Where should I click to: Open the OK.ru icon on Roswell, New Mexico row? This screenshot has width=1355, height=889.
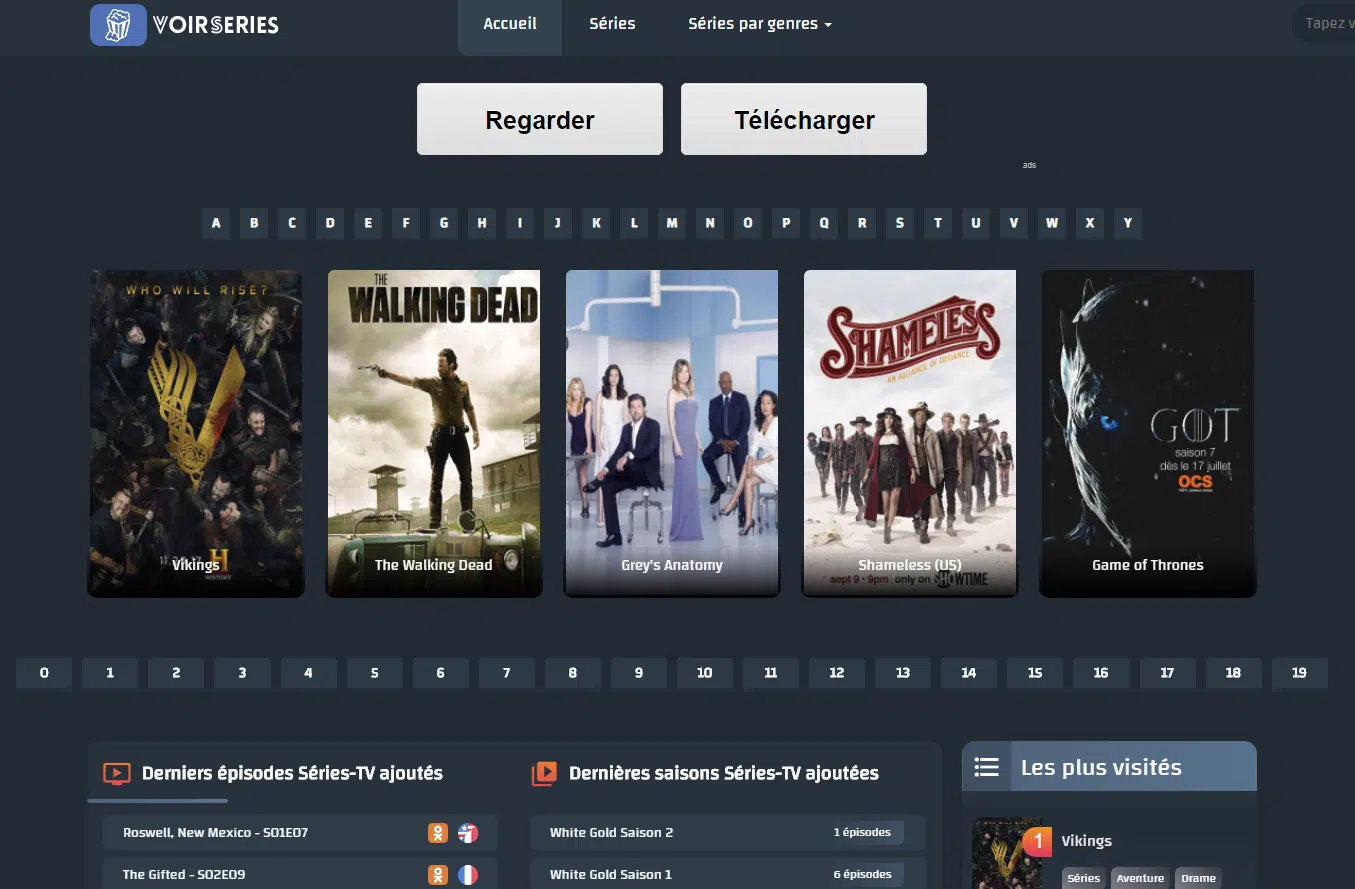(438, 833)
